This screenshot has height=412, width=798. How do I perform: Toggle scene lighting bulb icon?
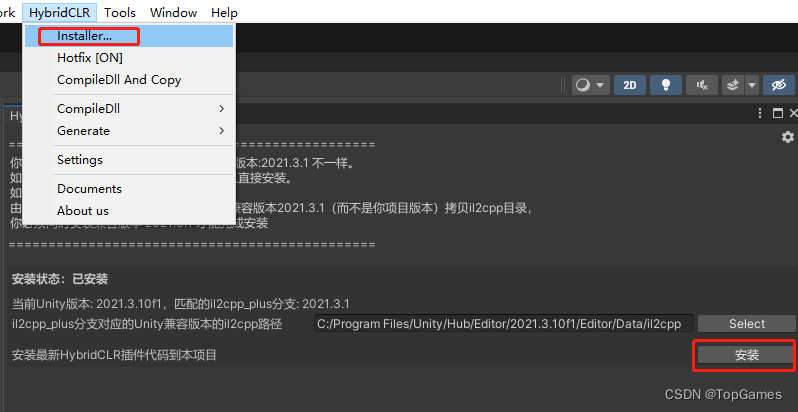click(666, 85)
